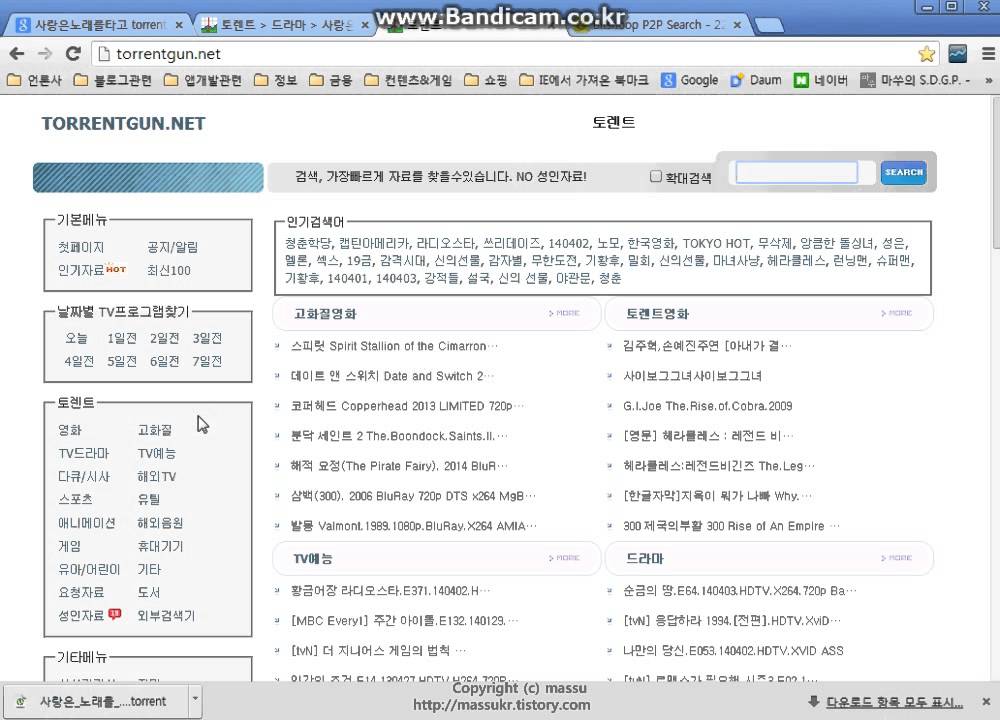Image resolution: width=1000 pixels, height=720 pixels.
Task: Expand 드라마 section MORE link
Action: (x=897, y=558)
